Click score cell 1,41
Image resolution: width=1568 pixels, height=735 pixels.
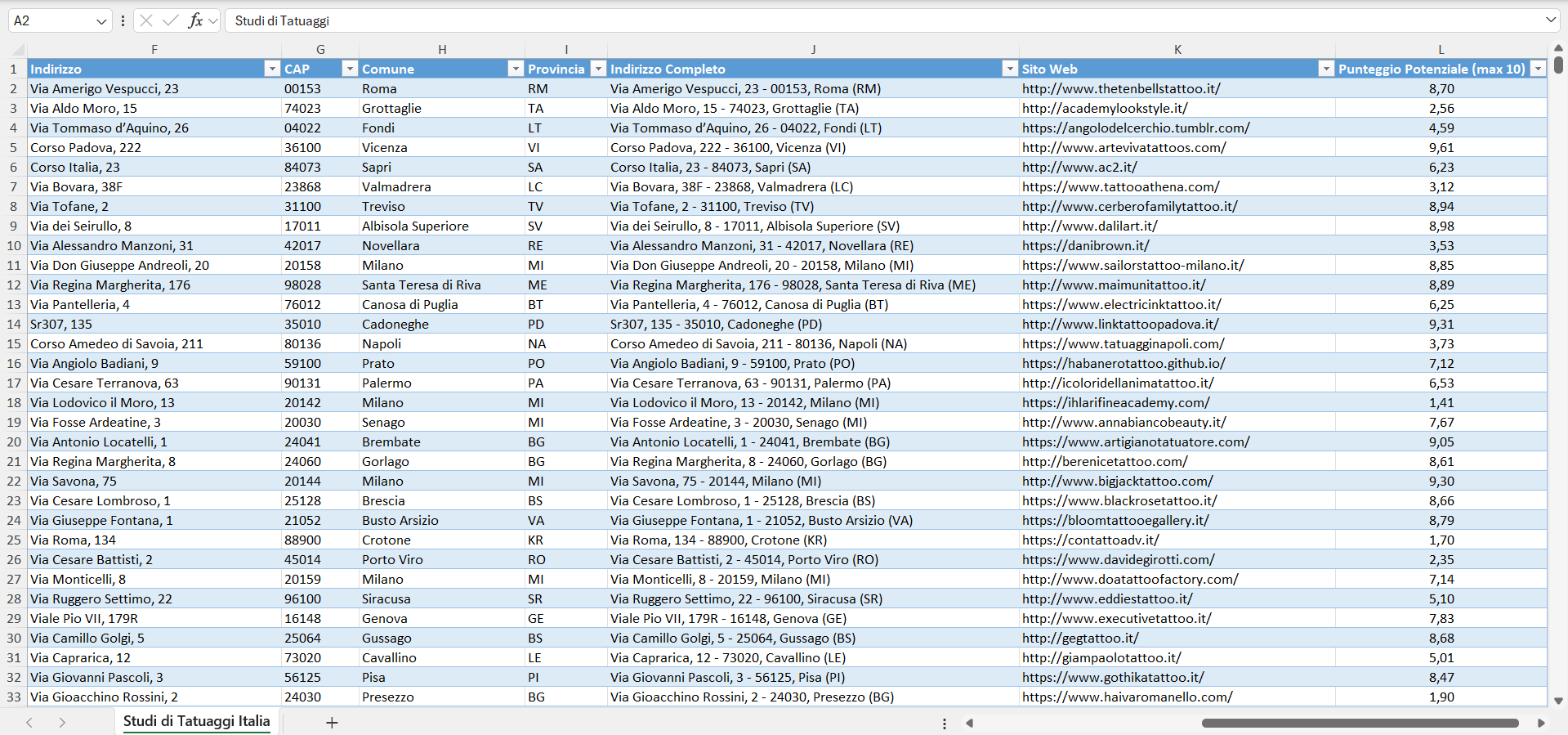tap(1441, 402)
